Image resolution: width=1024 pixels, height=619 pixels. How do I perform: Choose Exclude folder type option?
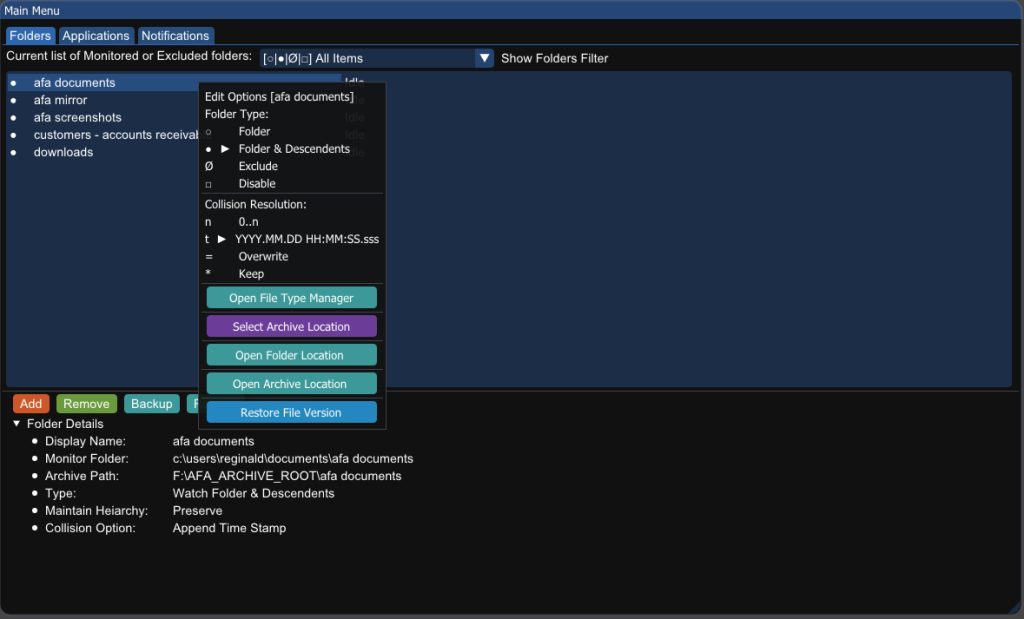point(292,166)
